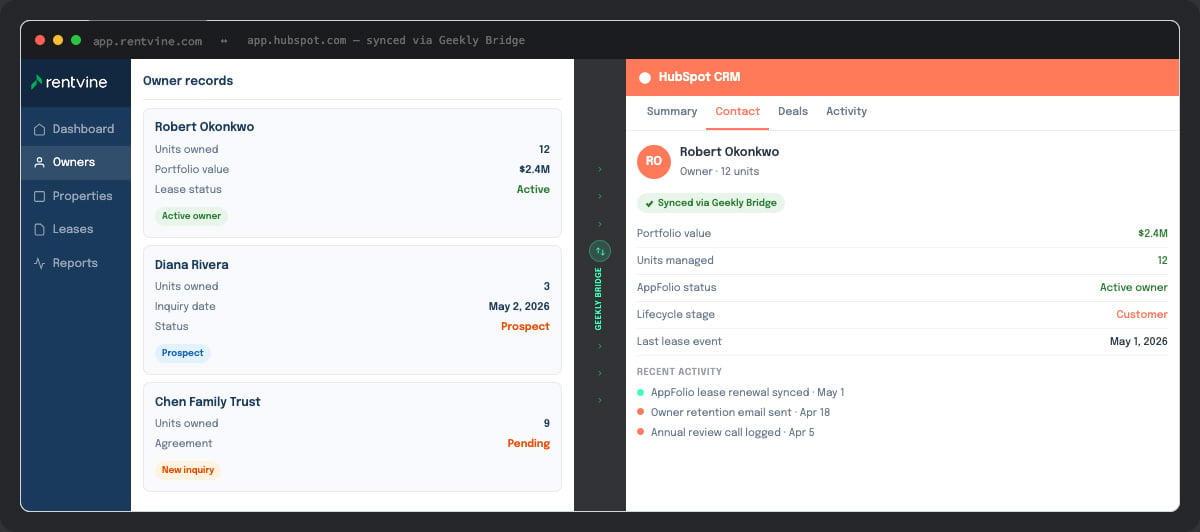Screen dimensions: 1200x532
Task: Click the Properties square icon
Action: (x=39, y=196)
